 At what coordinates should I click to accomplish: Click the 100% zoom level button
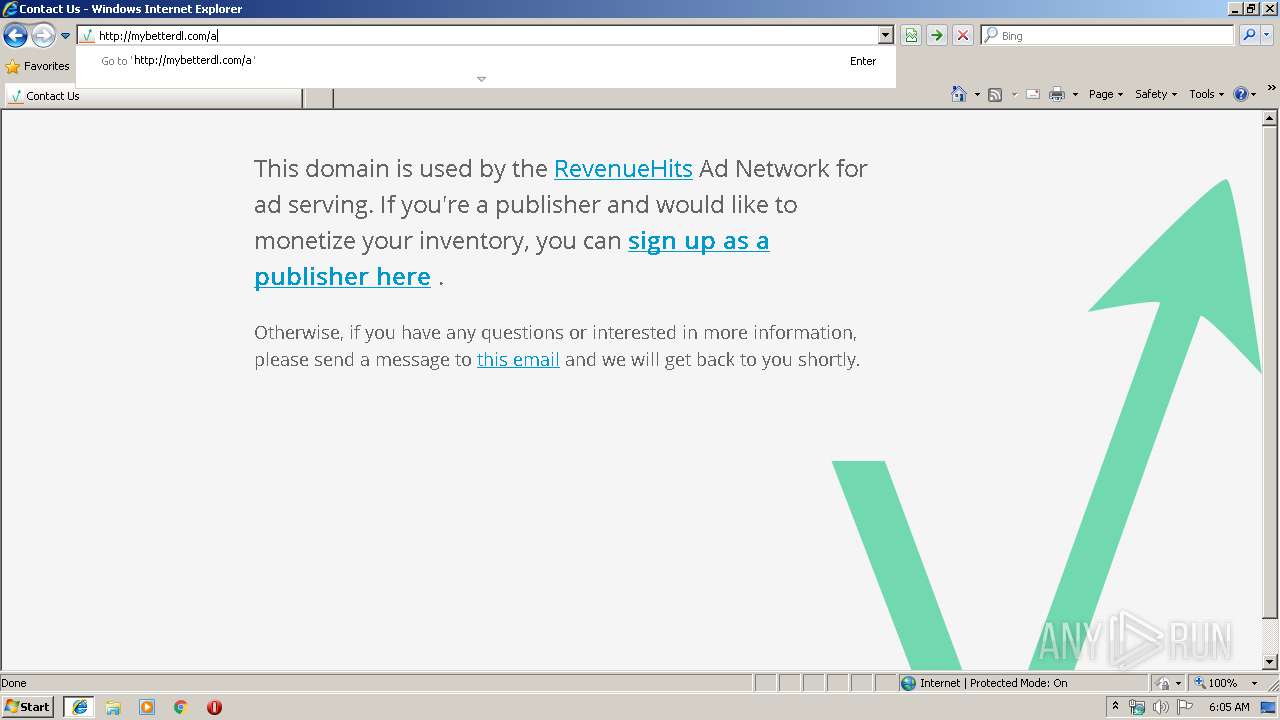tap(1215, 683)
